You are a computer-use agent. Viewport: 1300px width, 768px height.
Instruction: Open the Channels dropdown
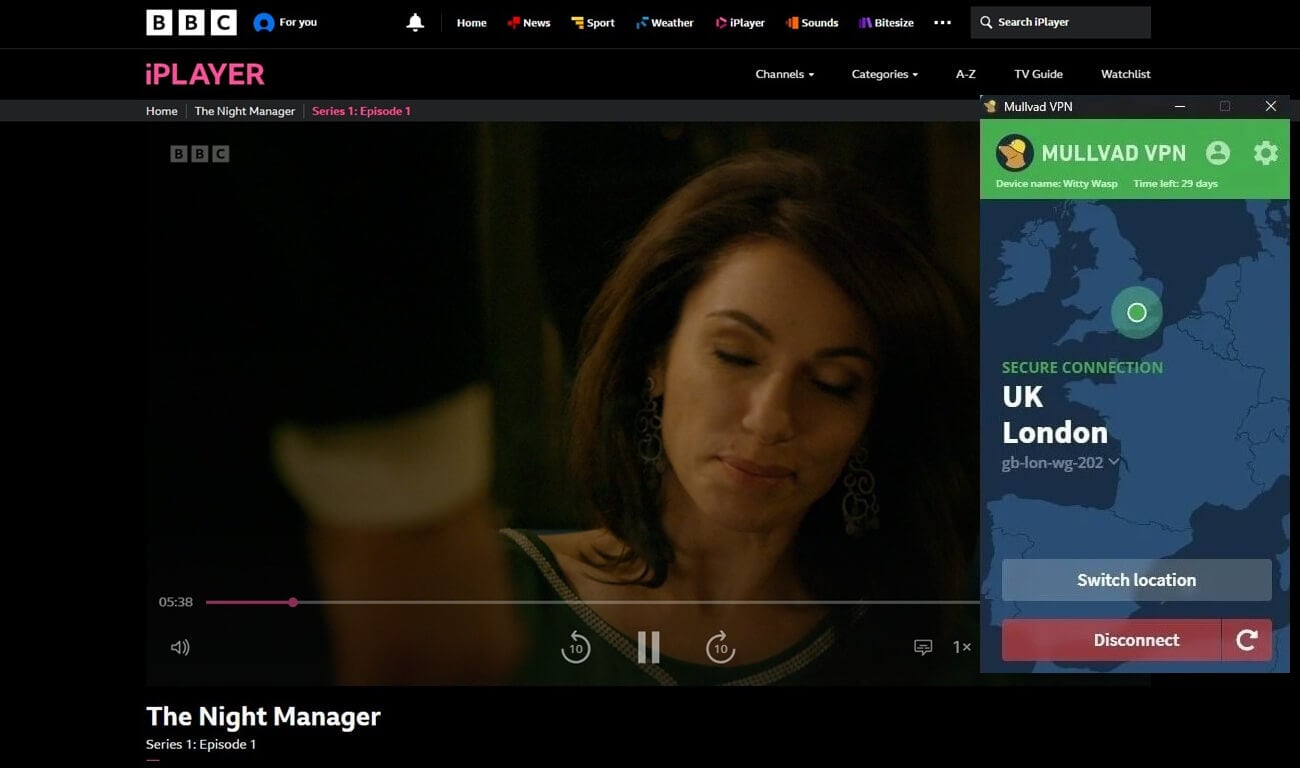[782, 74]
